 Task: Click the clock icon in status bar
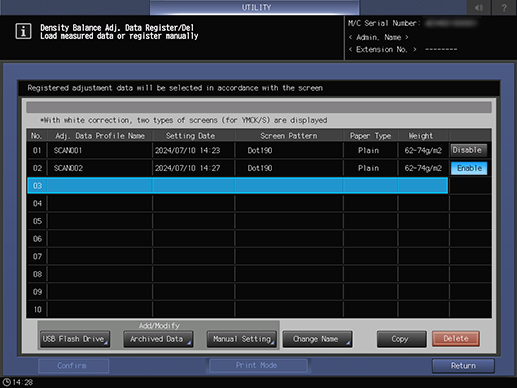coord(6,382)
